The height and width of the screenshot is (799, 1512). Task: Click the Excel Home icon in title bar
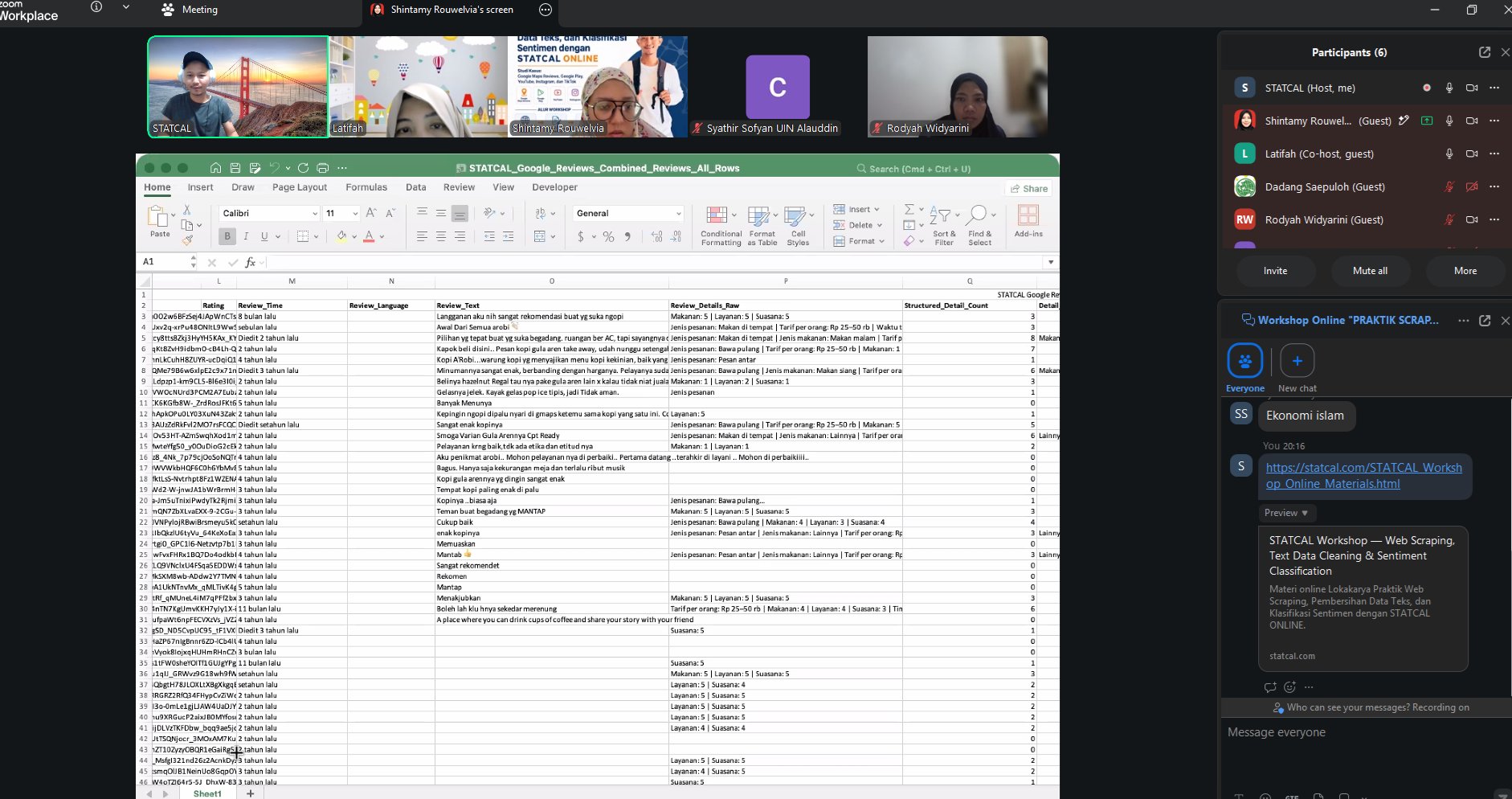tap(215, 168)
